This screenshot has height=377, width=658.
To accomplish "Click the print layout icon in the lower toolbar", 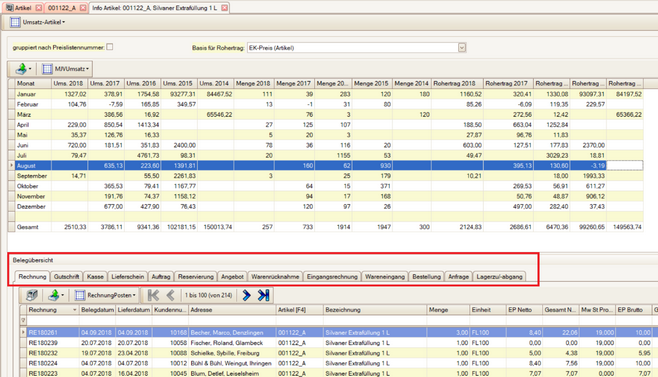I will coord(32,296).
